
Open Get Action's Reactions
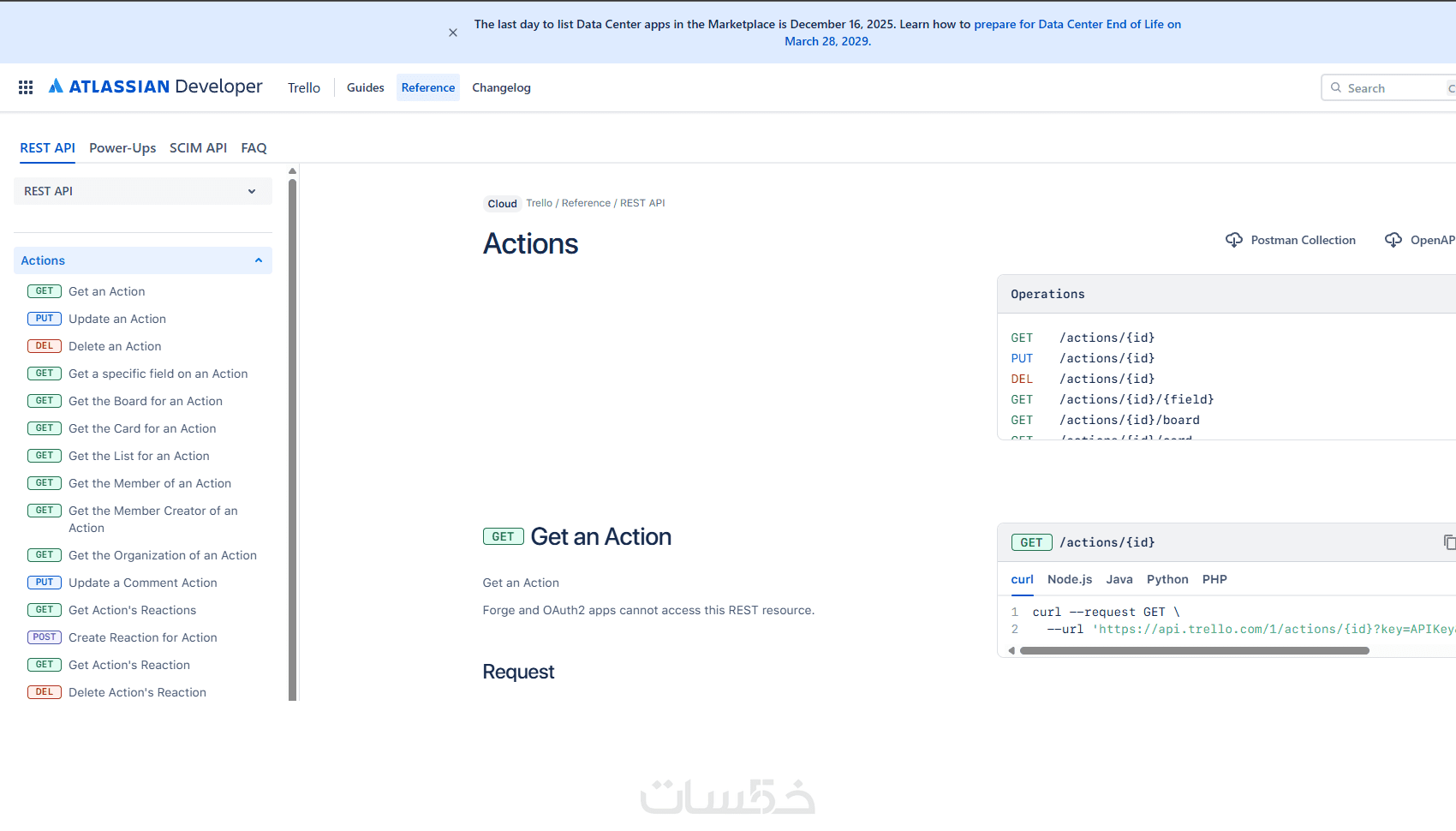[132, 610]
